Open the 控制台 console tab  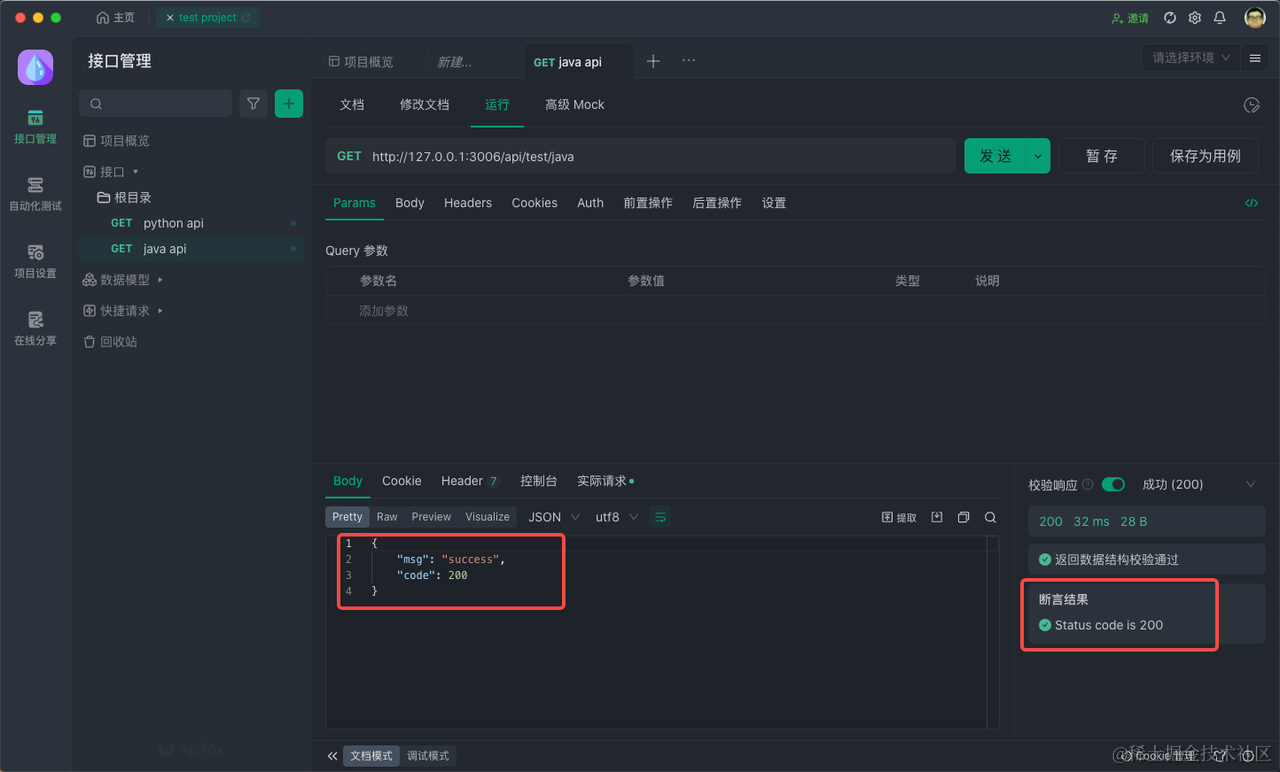tap(539, 481)
